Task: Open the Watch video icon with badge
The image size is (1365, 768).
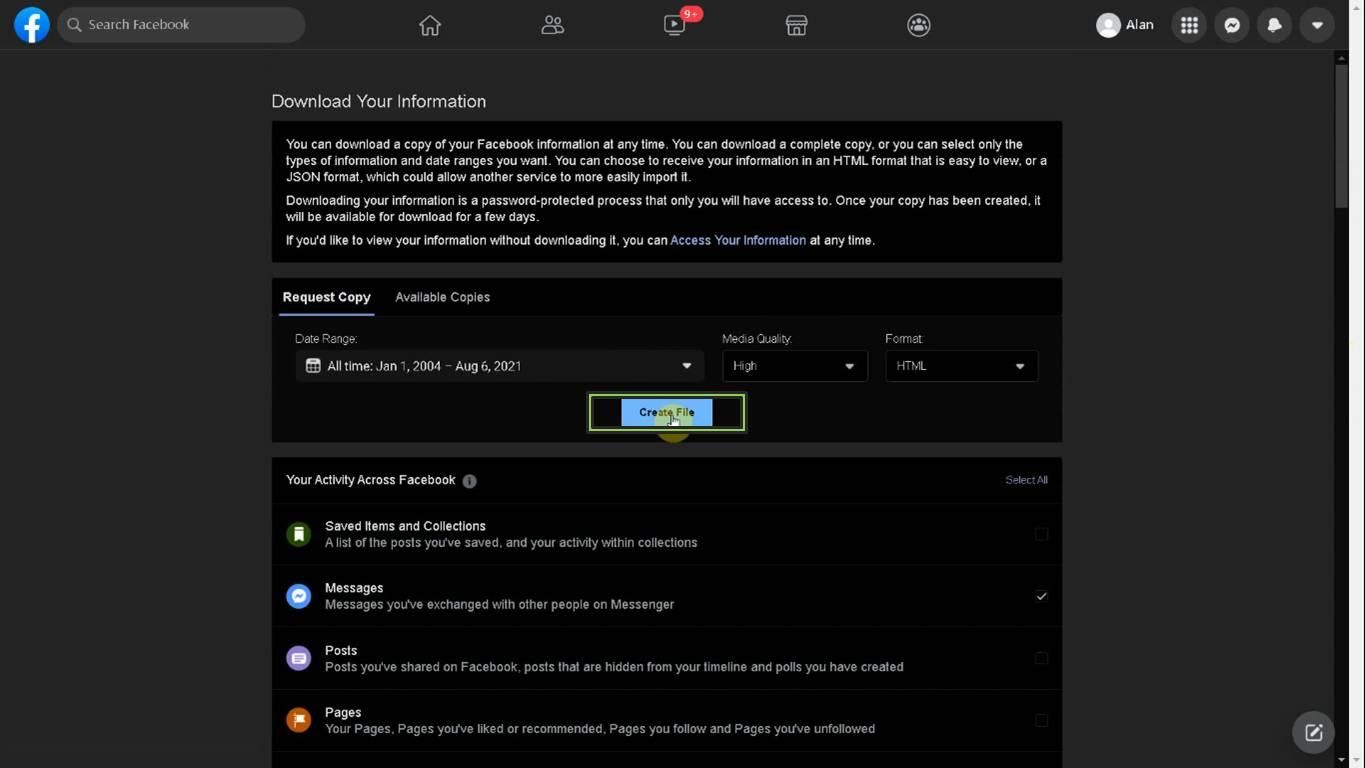Action: coord(675,25)
